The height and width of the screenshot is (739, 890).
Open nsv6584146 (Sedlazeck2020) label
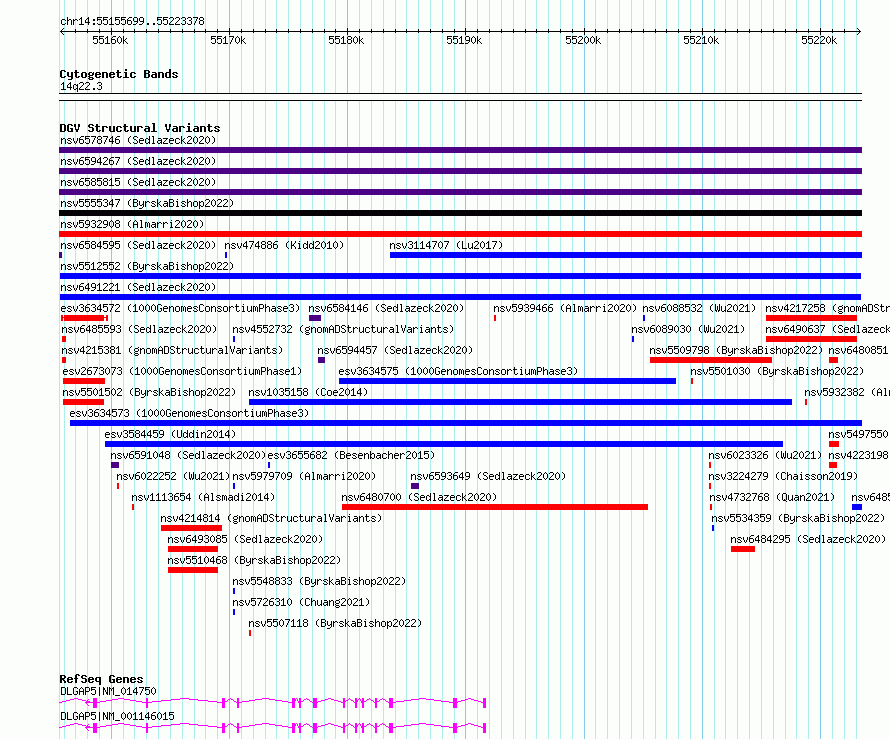coord(386,308)
